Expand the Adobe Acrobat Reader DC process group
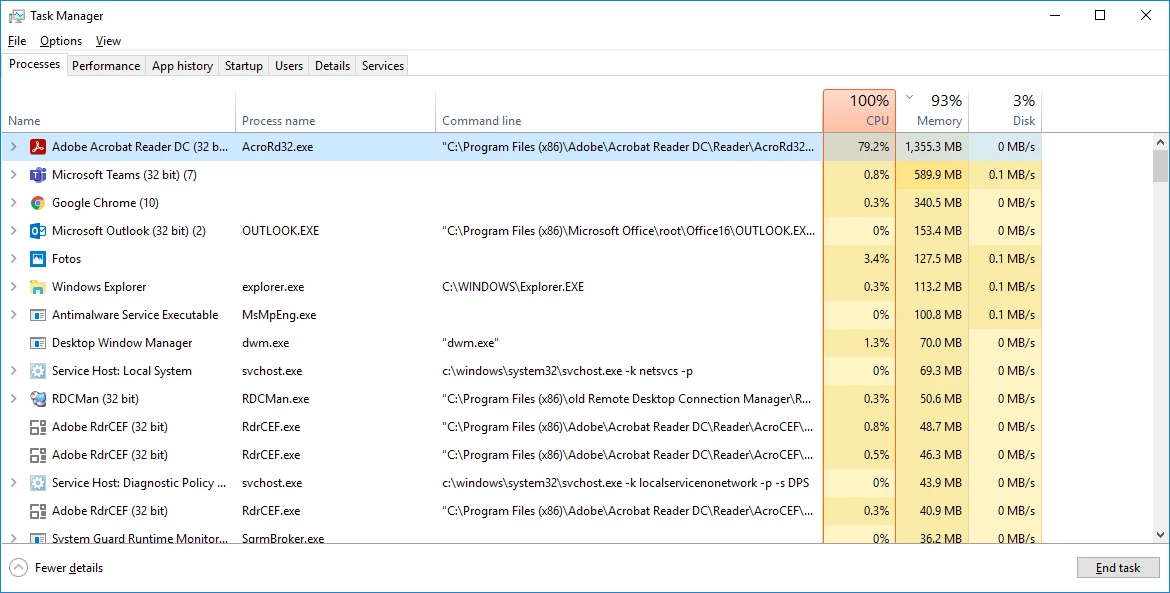This screenshot has width=1170, height=593. 13,147
